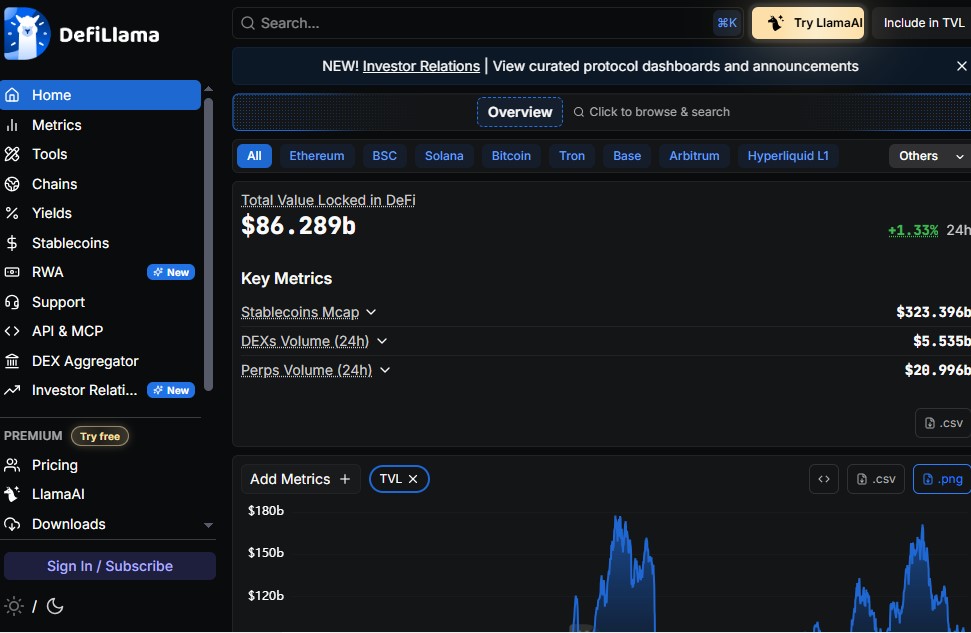
Task: Click the DEX Aggregator bank icon
Action: click(x=12, y=361)
